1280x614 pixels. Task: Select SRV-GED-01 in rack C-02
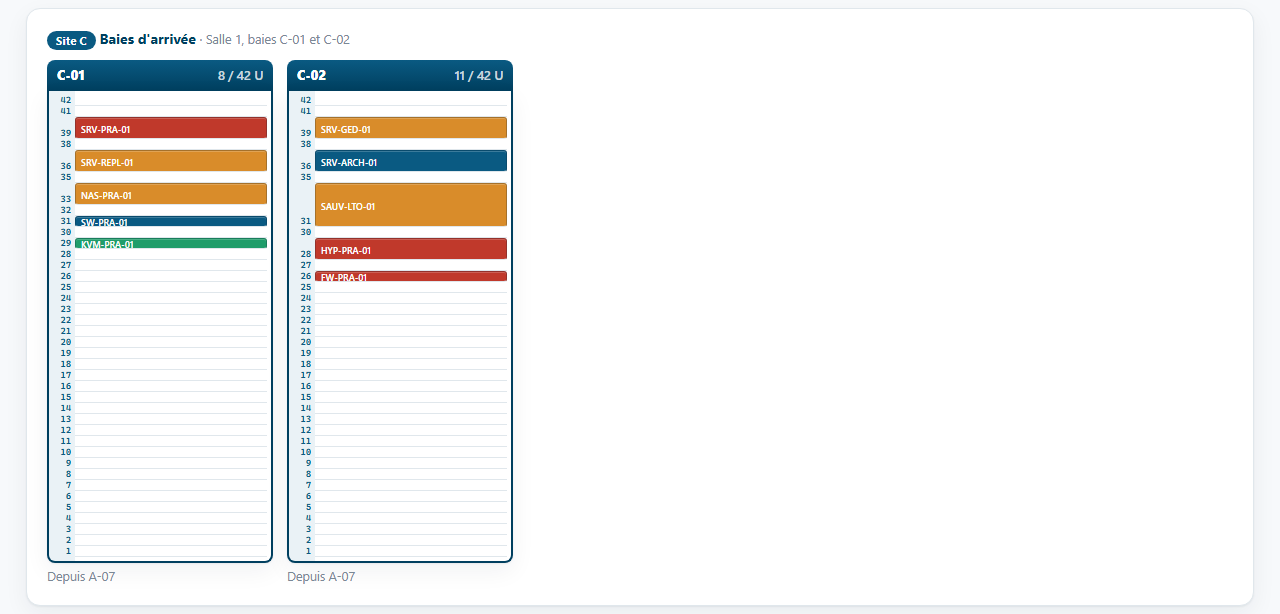click(411, 128)
